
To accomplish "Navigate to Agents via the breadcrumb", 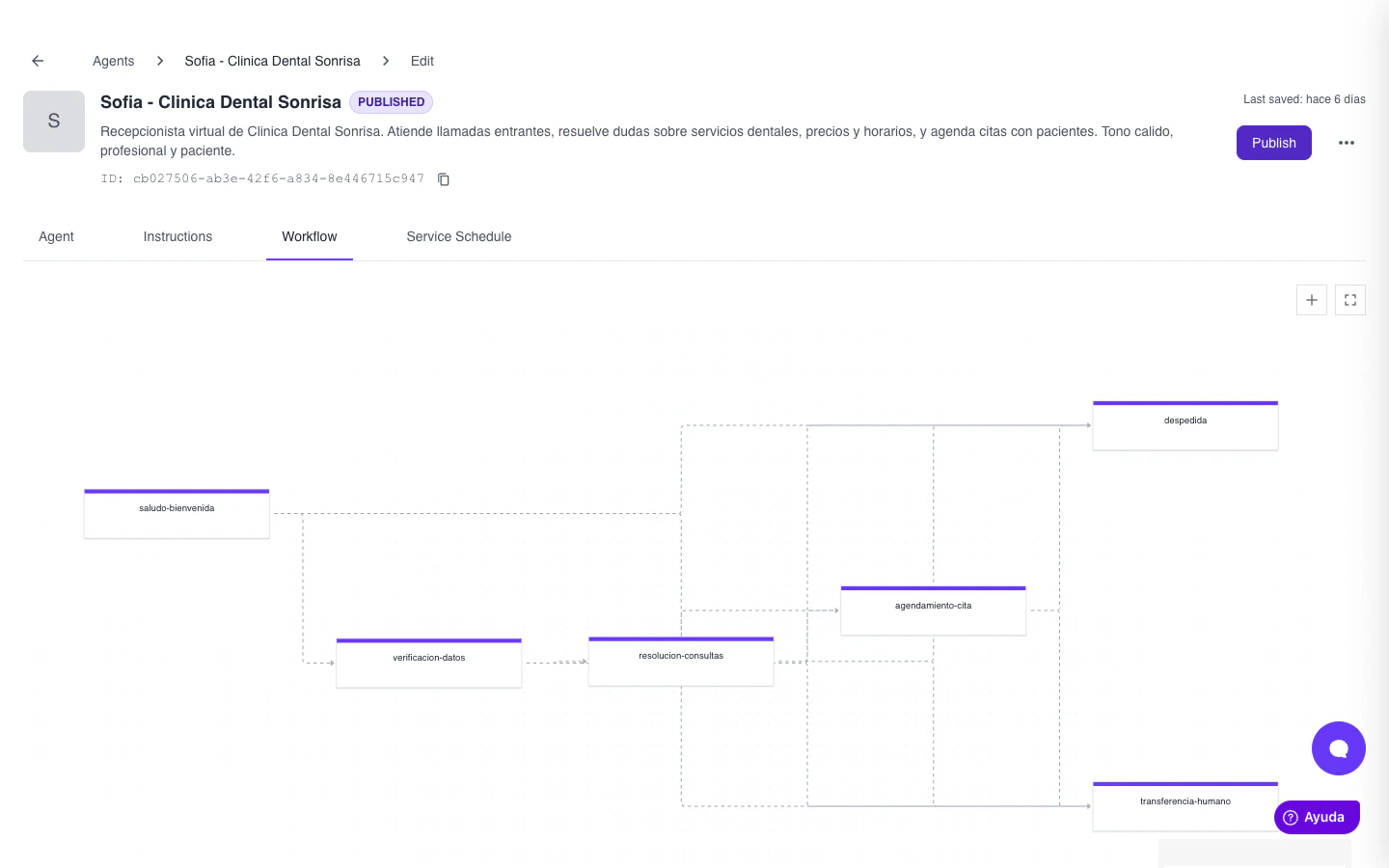I will tap(113, 61).
